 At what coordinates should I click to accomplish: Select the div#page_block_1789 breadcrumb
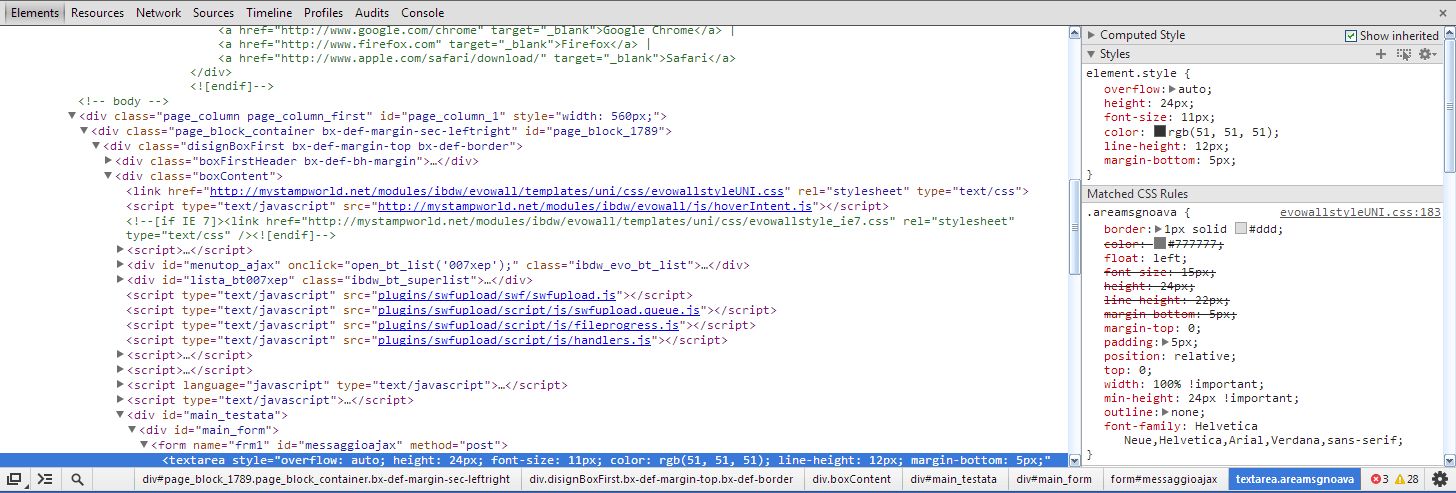click(326, 480)
